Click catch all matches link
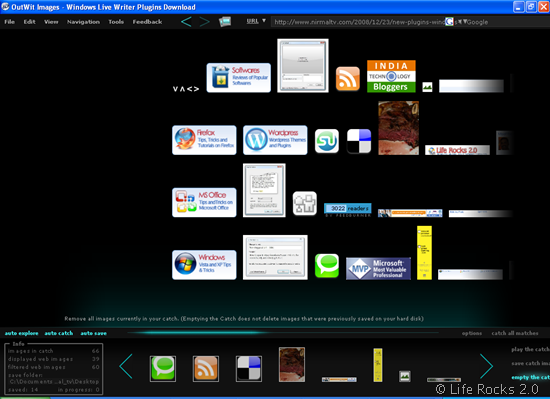The height and width of the screenshot is (399, 550). pyautogui.click(x=515, y=333)
